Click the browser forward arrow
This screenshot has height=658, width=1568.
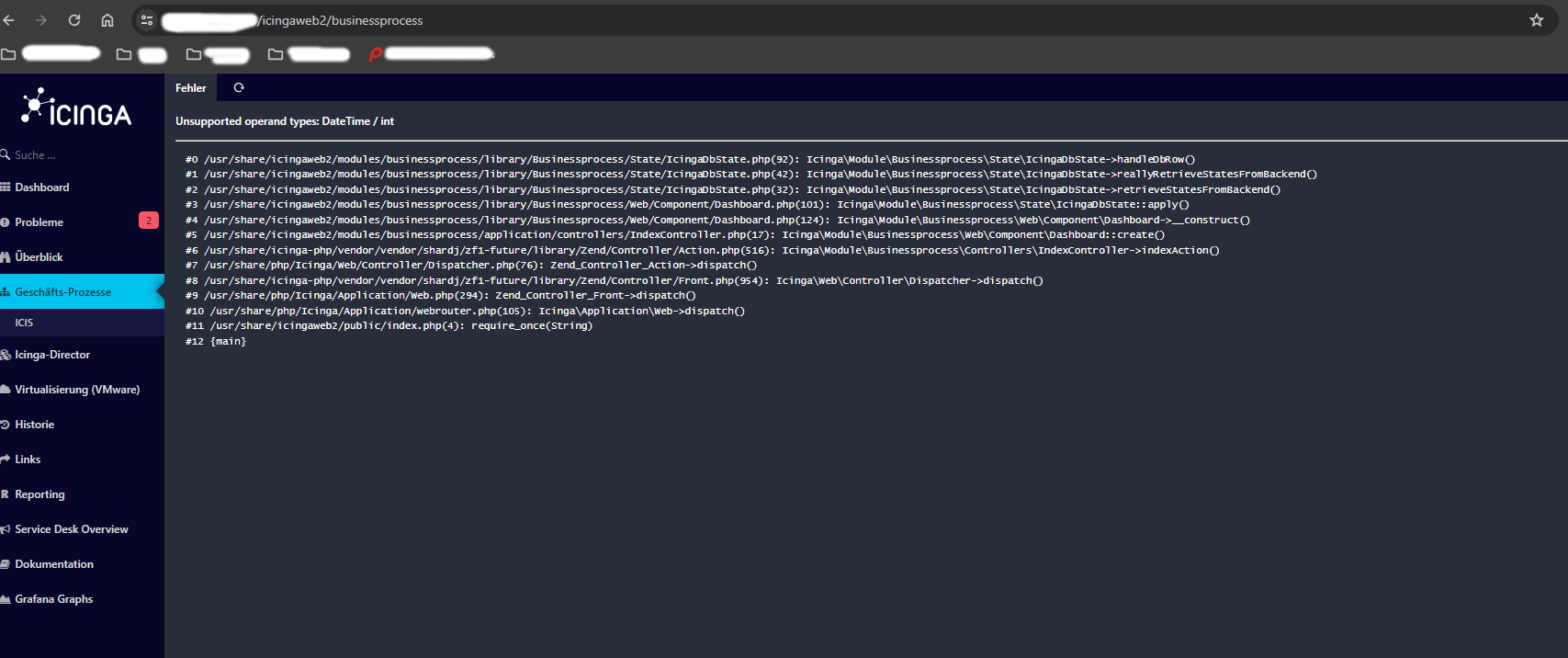coord(40,20)
